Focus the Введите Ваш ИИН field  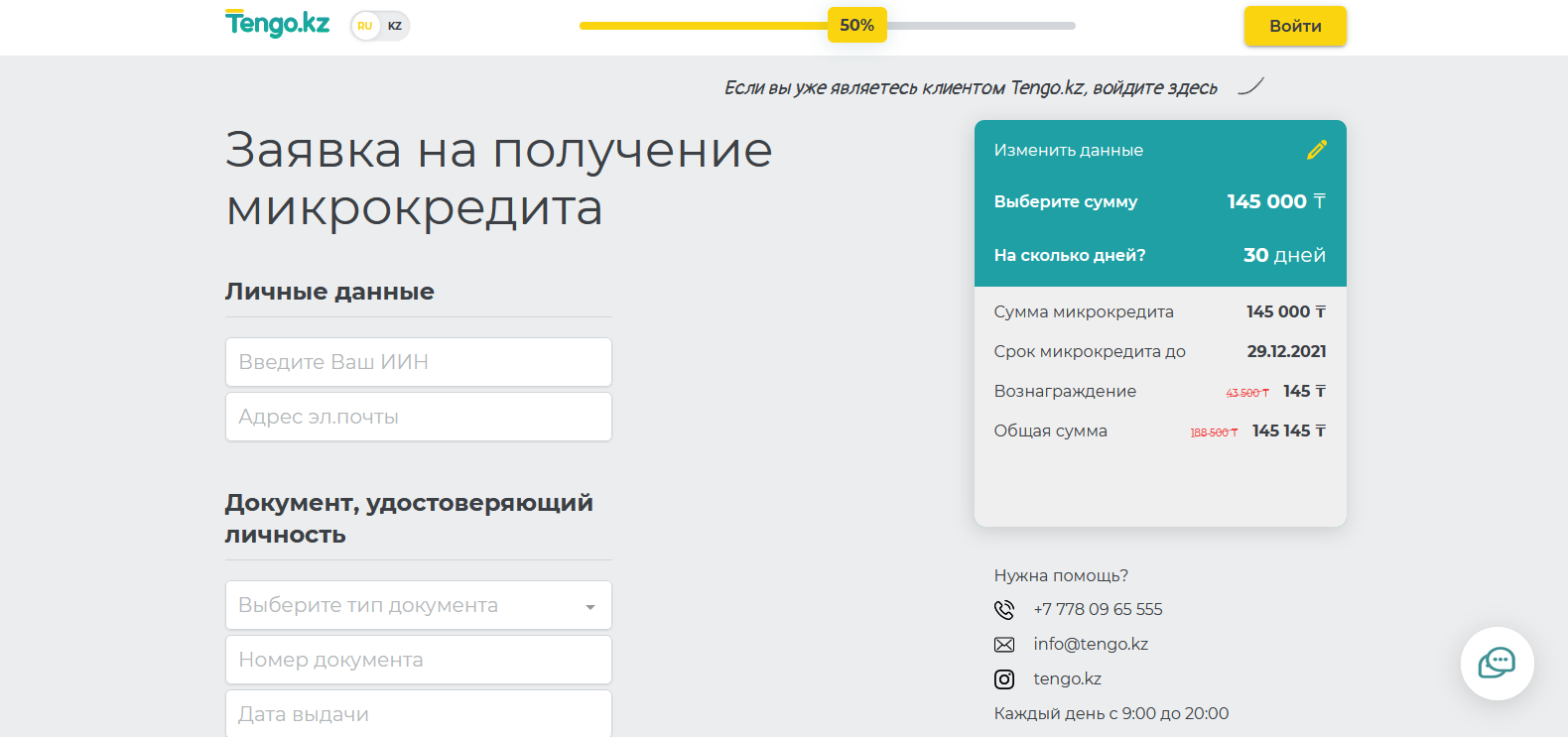[x=419, y=362]
